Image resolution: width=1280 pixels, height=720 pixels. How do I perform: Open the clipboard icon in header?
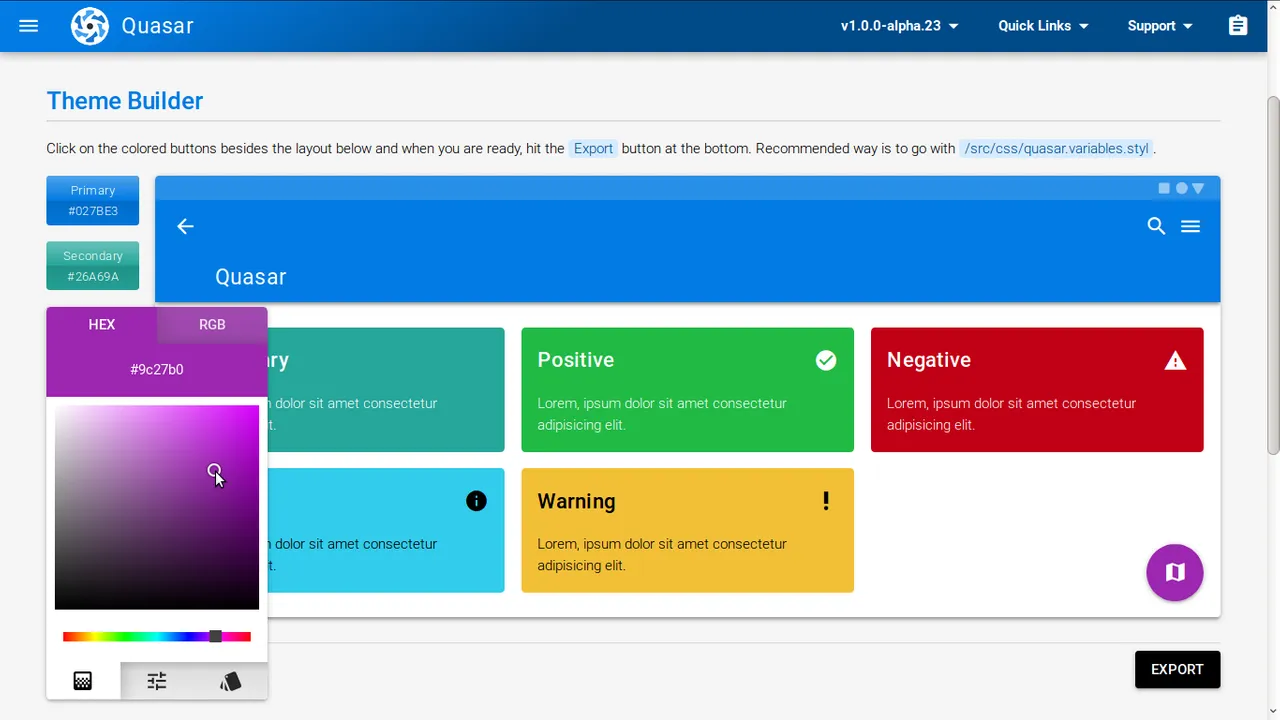point(1238,26)
